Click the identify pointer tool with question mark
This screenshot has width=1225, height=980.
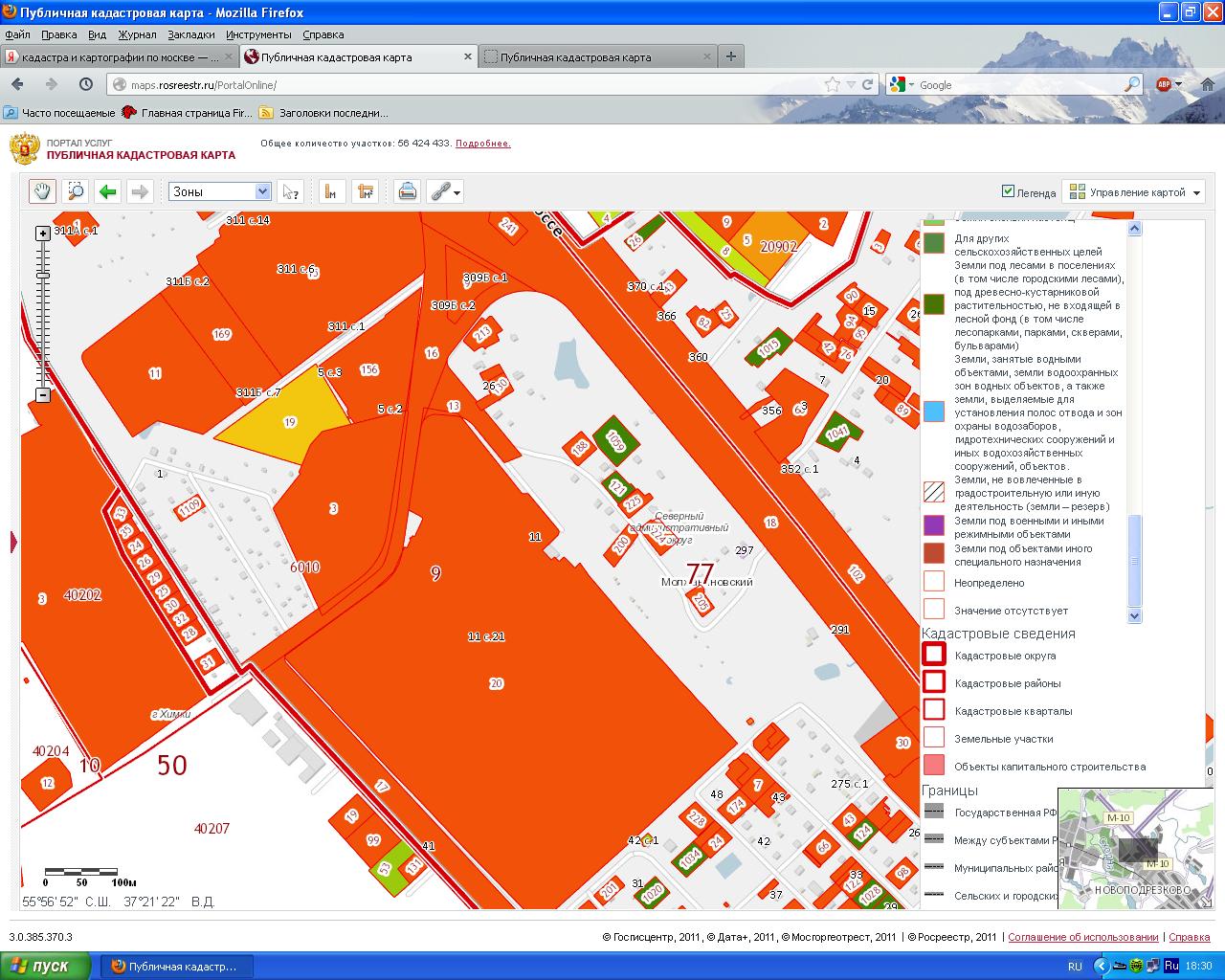[290, 191]
